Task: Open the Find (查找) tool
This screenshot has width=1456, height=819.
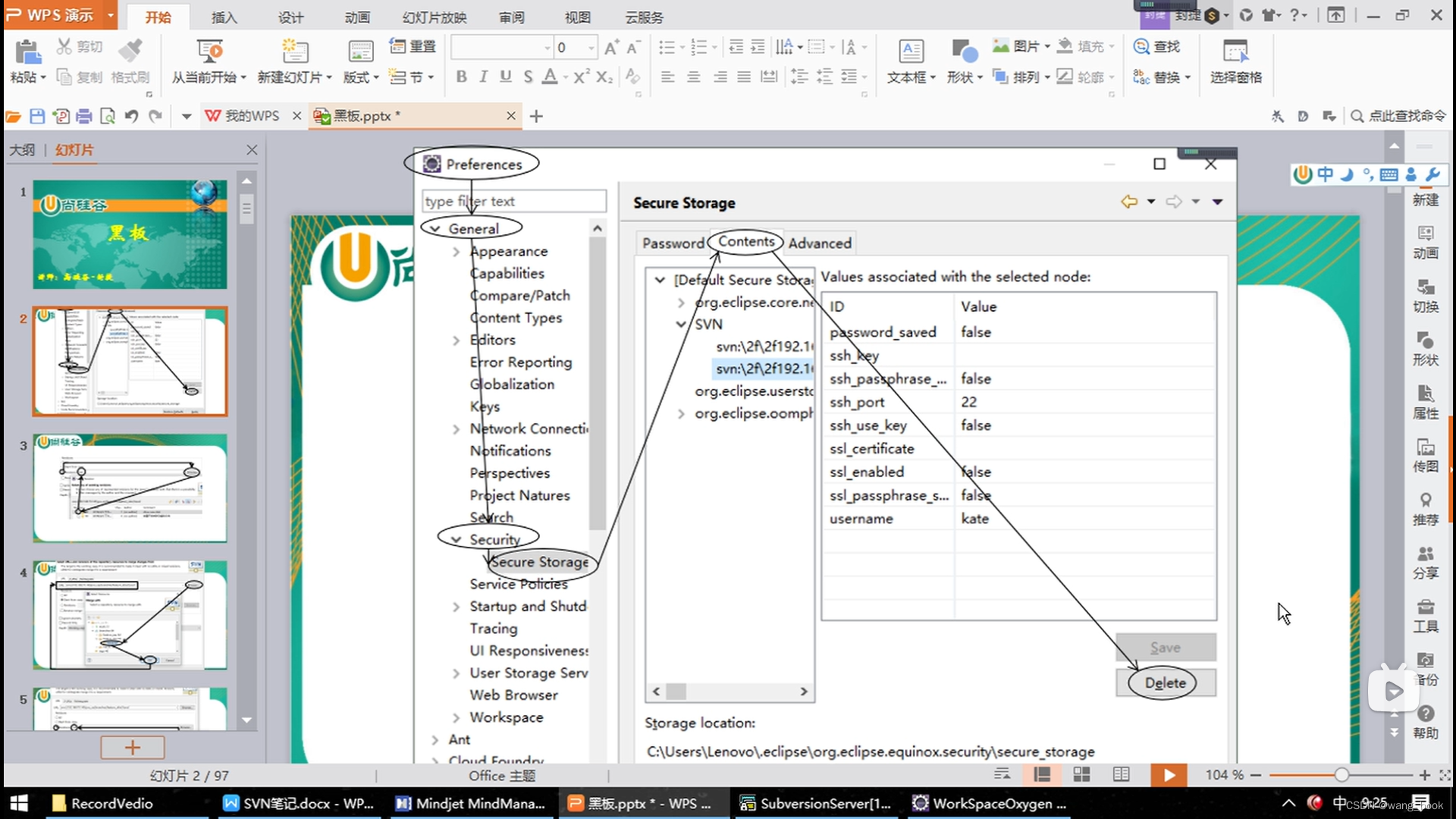Action: 1156,47
